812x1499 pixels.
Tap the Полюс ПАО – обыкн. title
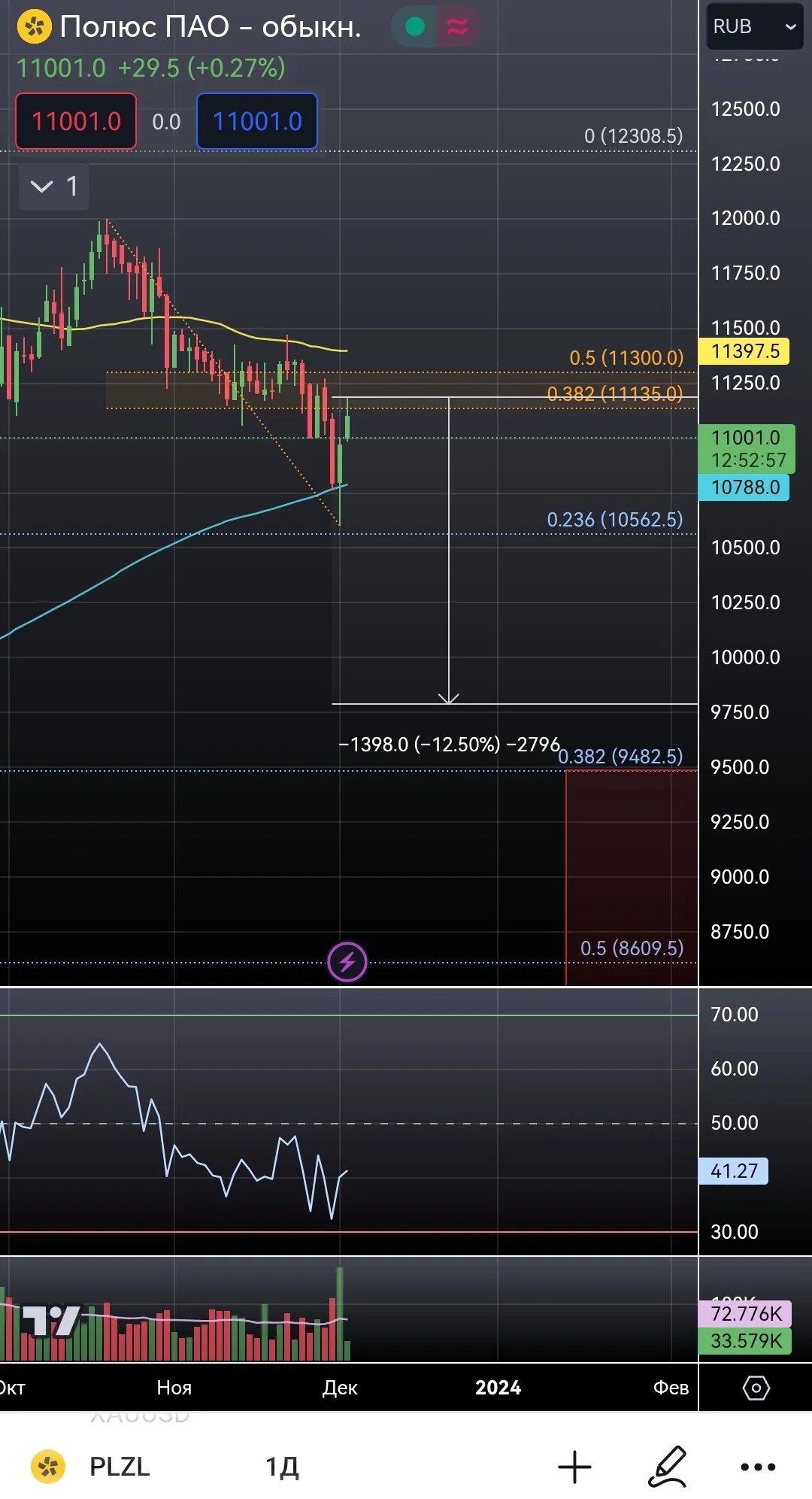point(211,27)
